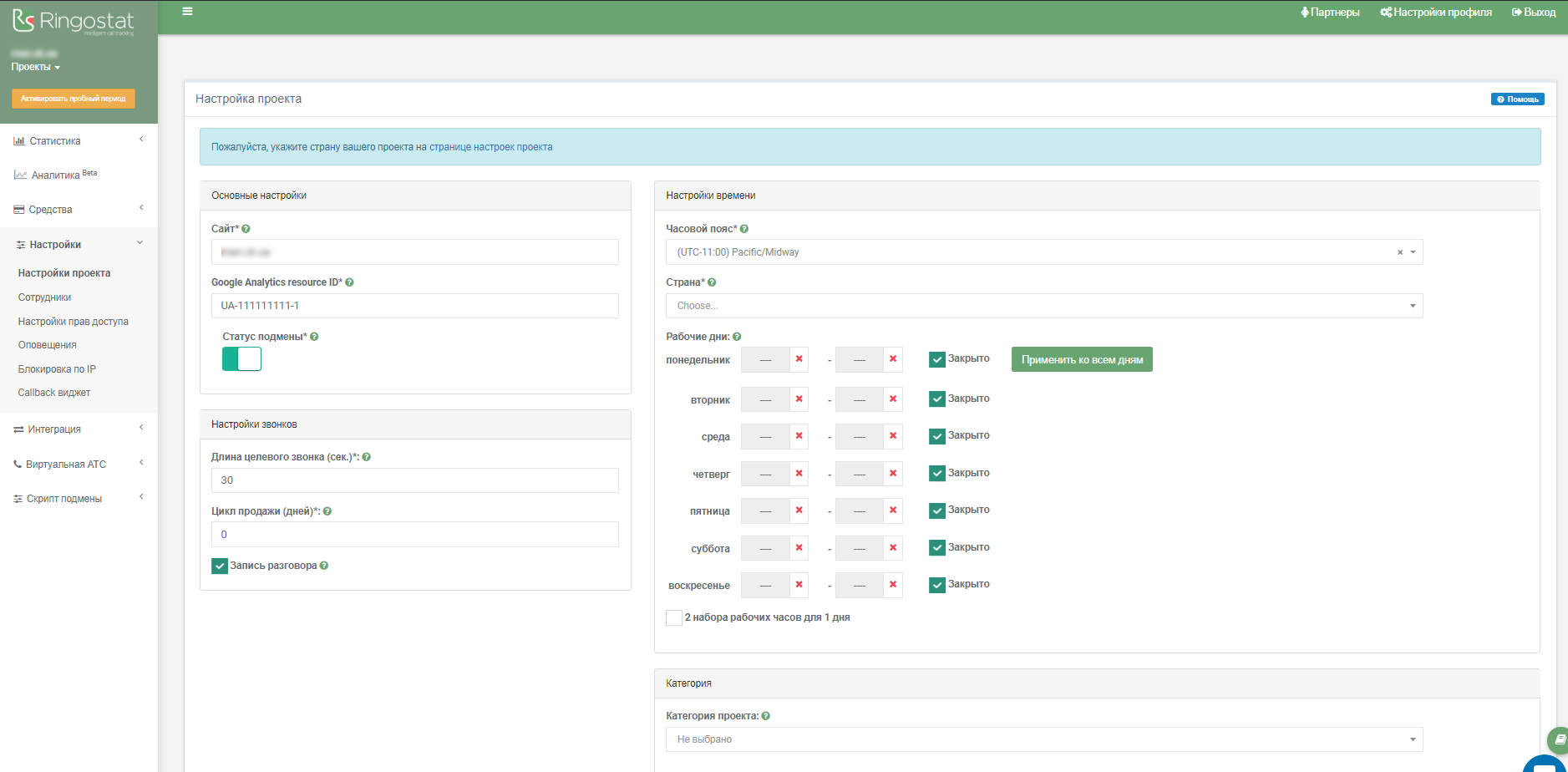
Task: Expand the Скрипт подмены sidebar section
Action: click(x=79, y=499)
